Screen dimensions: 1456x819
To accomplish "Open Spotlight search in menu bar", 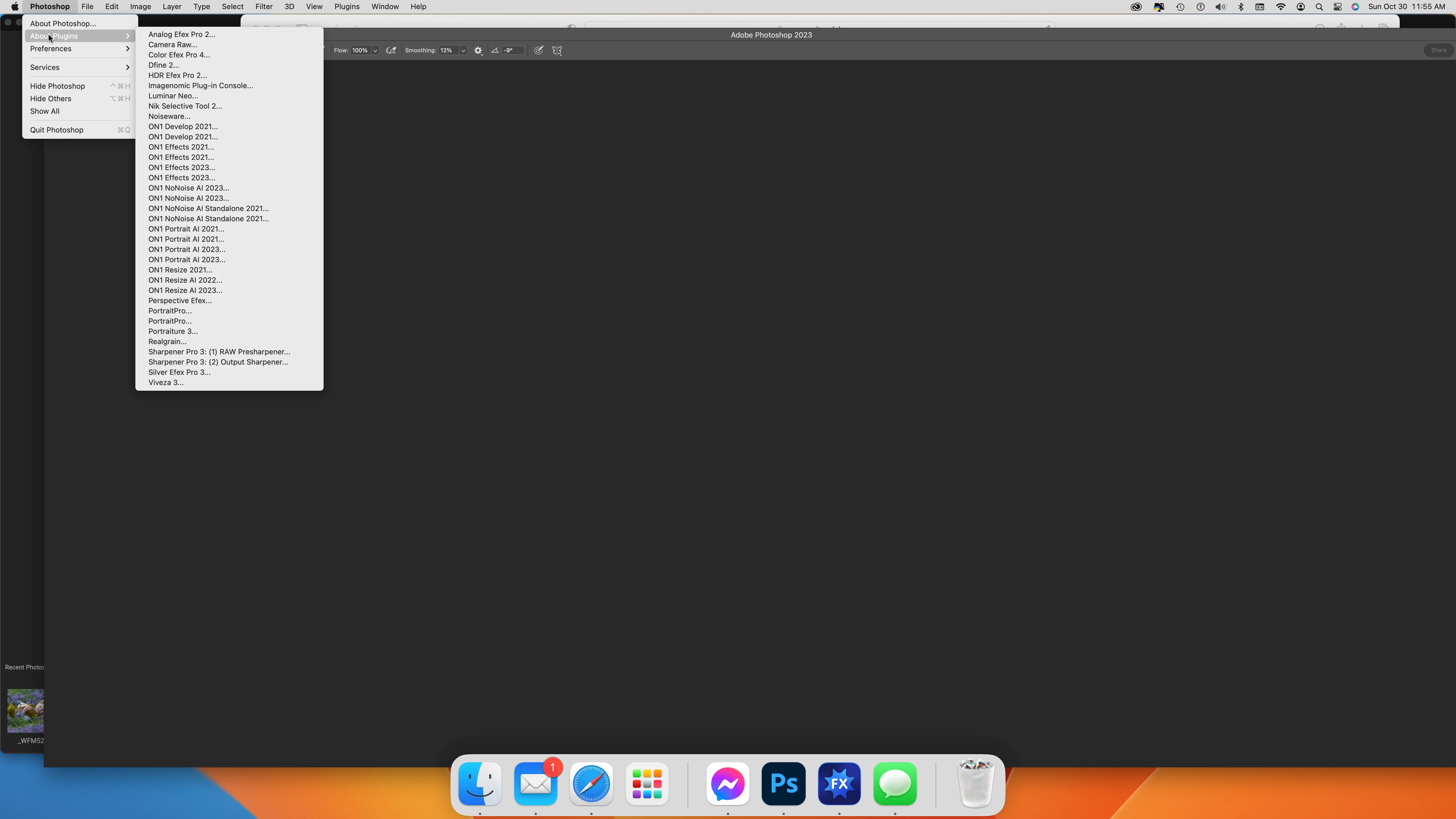I will pyautogui.click(x=1319, y=7).
